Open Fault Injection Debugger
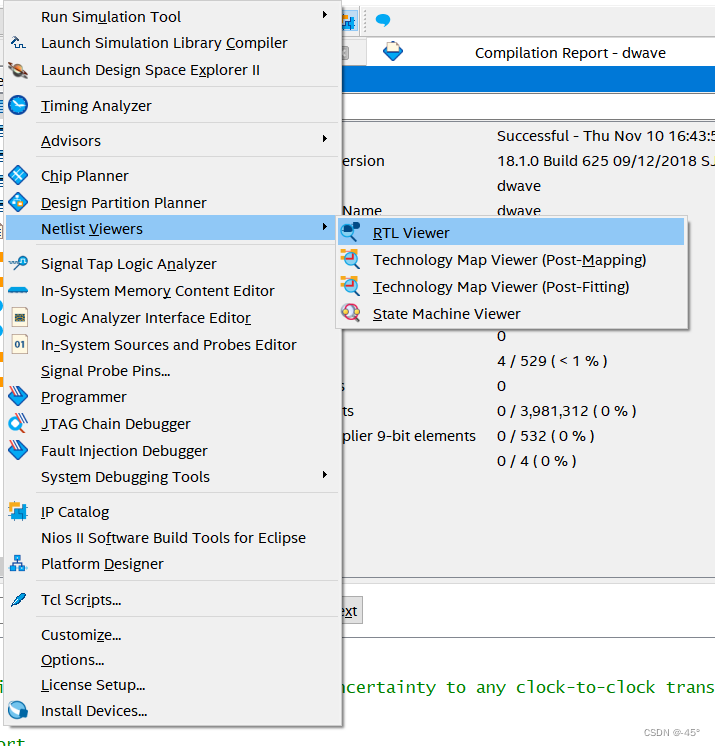The height and width of the screenshot is (746, 715). [x=171, y=451]
